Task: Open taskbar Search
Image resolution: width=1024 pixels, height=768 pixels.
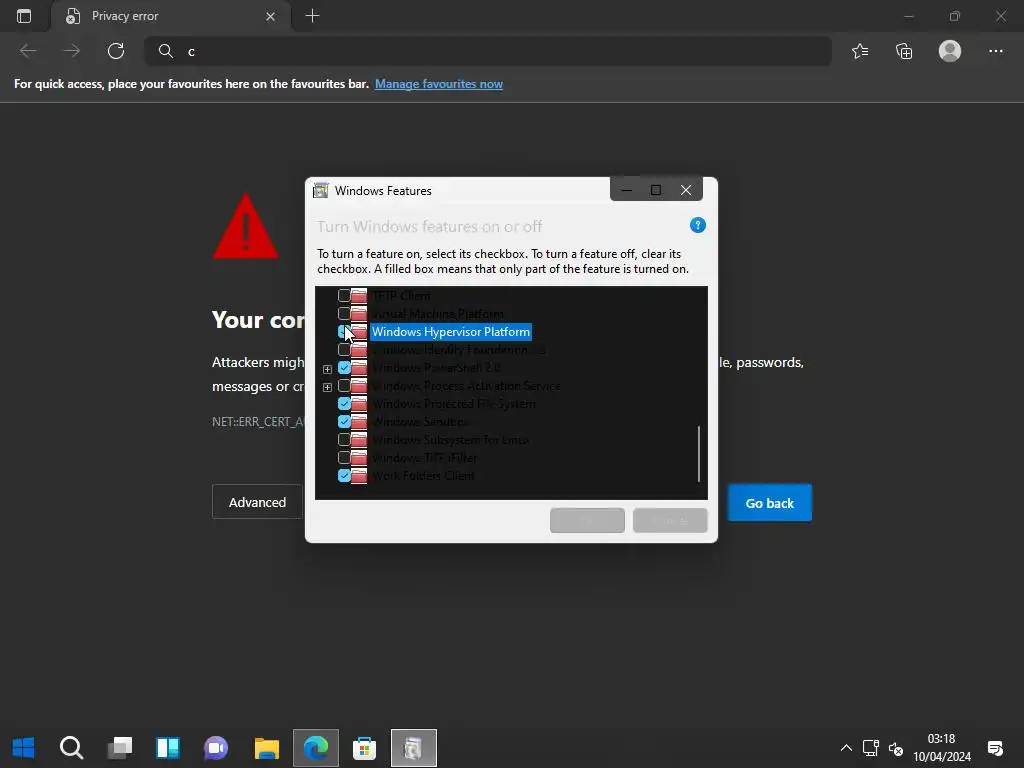Action: [x=71, y=747]
